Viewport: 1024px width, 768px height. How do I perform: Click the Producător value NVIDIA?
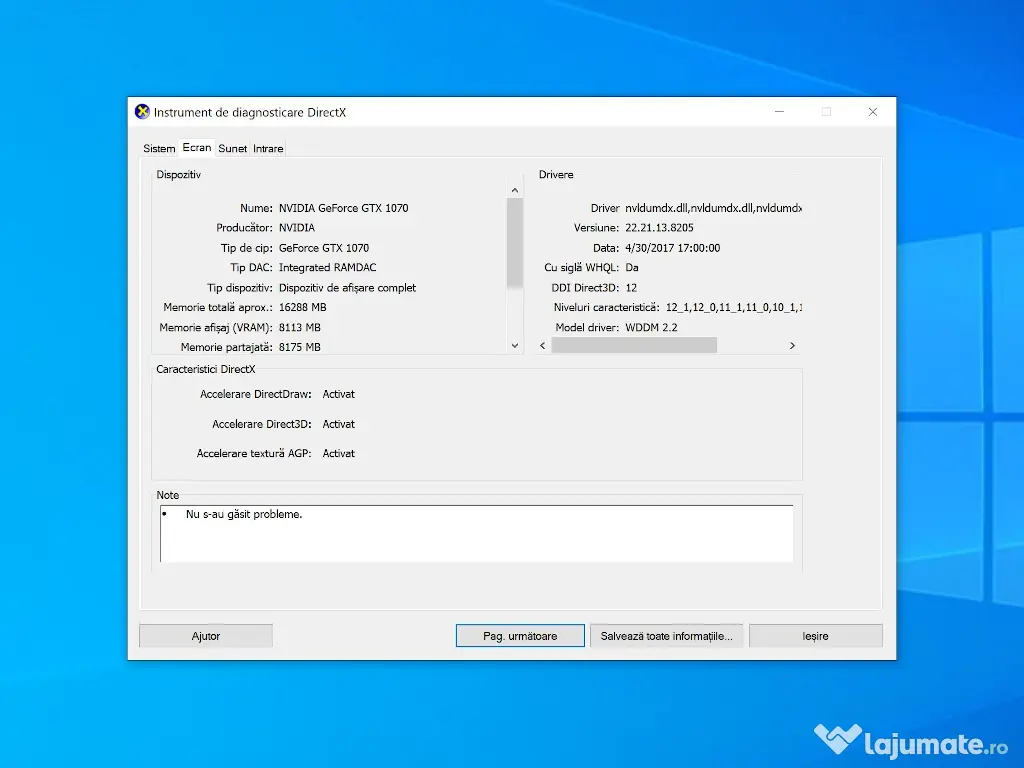(296, 227)
